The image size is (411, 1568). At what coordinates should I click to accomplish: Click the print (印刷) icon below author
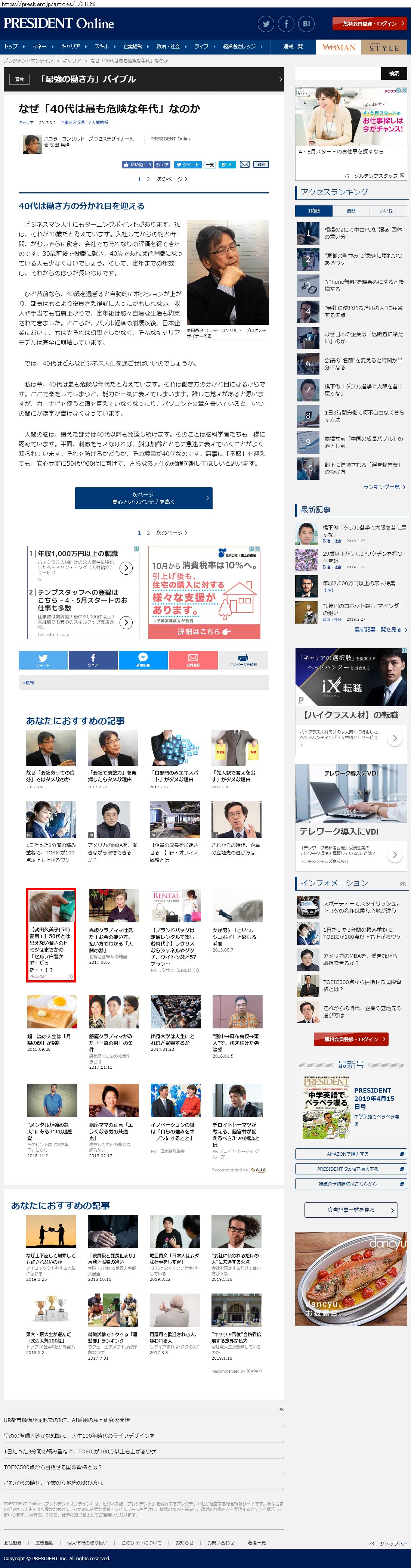click(260, 164)
